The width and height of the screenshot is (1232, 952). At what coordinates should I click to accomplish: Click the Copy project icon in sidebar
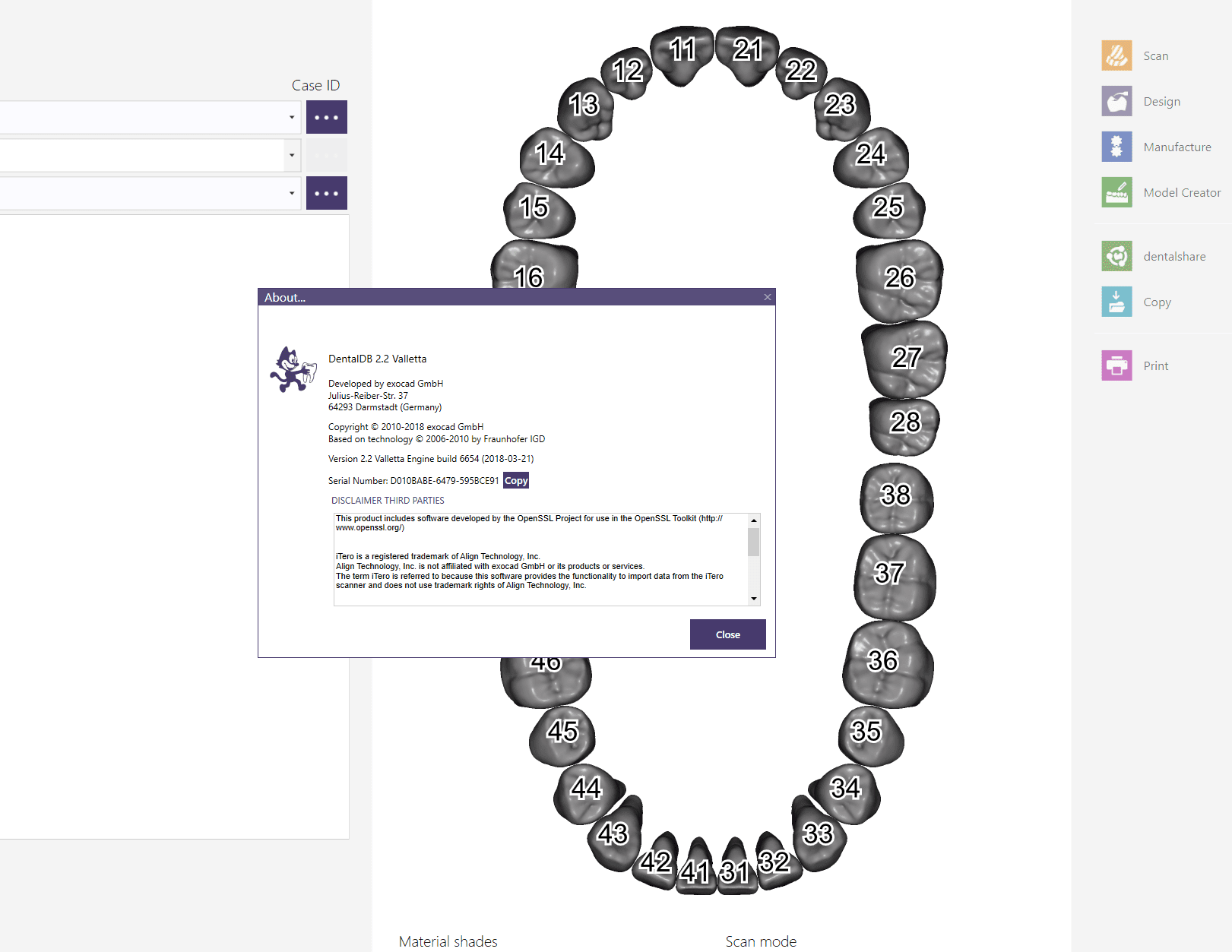pyautogui.click(x=1116, y=302)
